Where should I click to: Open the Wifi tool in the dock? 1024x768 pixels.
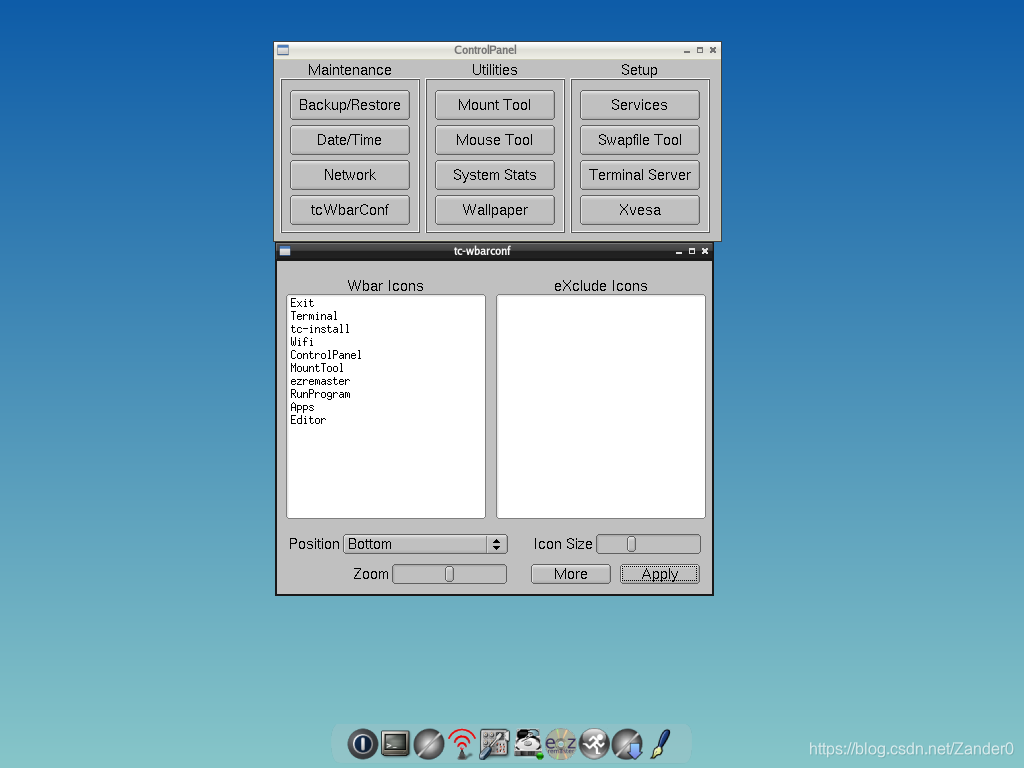click(462, 744)
